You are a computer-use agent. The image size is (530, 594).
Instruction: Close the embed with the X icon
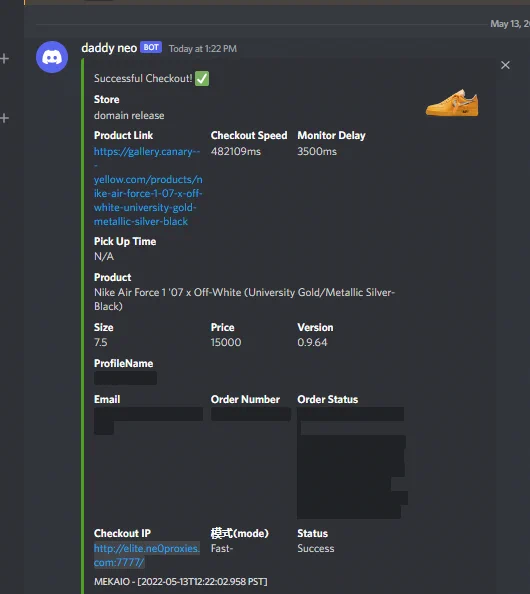505,65
